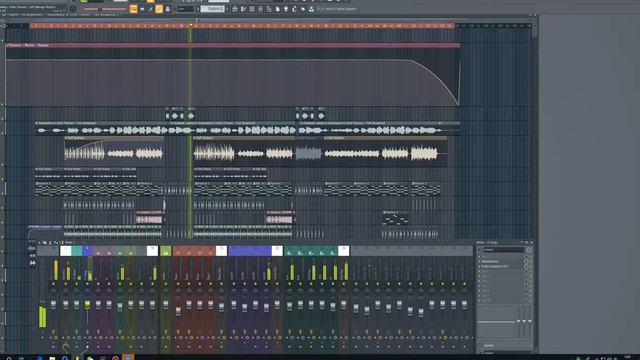640x360 pixels.
Task: Click the lowest fader in the red track group
Action: [178, 311]
